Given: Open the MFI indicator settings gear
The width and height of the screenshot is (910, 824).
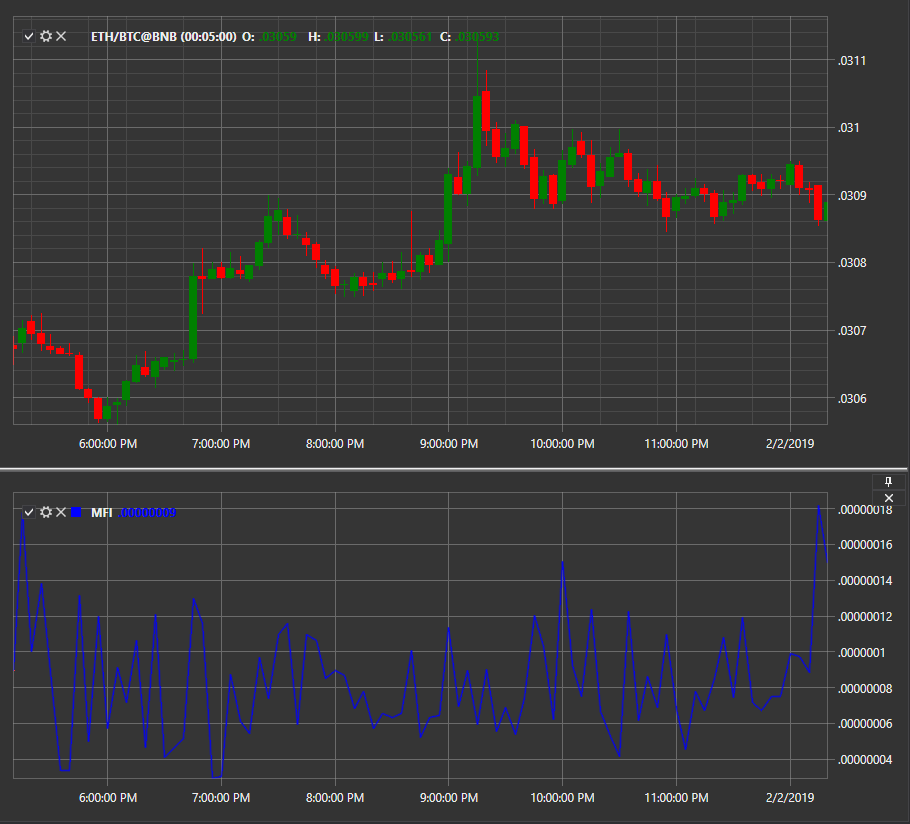Looking at the screenshot, I should coord(46,512).
